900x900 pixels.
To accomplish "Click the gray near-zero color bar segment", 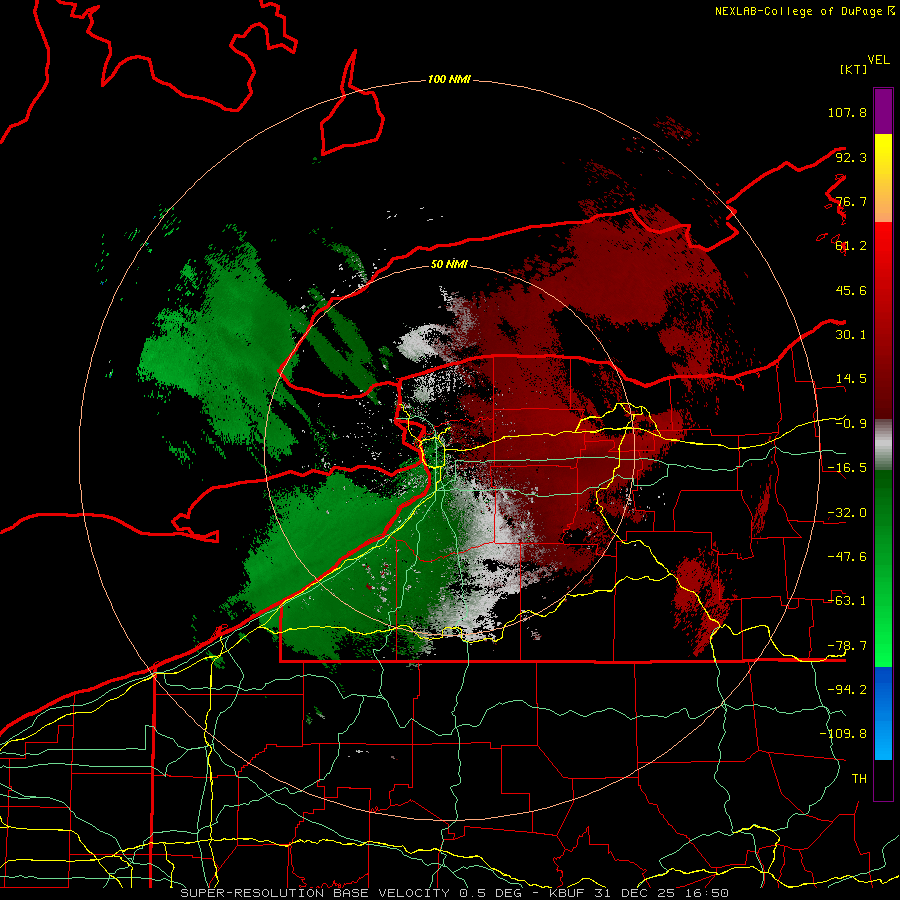I will click(883, 444).
